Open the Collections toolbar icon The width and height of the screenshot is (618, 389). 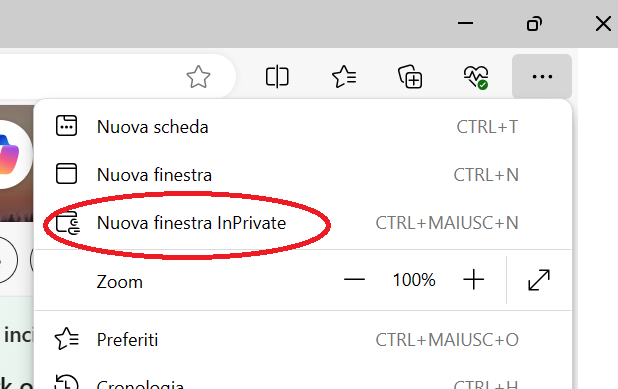(x=410, y=76)
